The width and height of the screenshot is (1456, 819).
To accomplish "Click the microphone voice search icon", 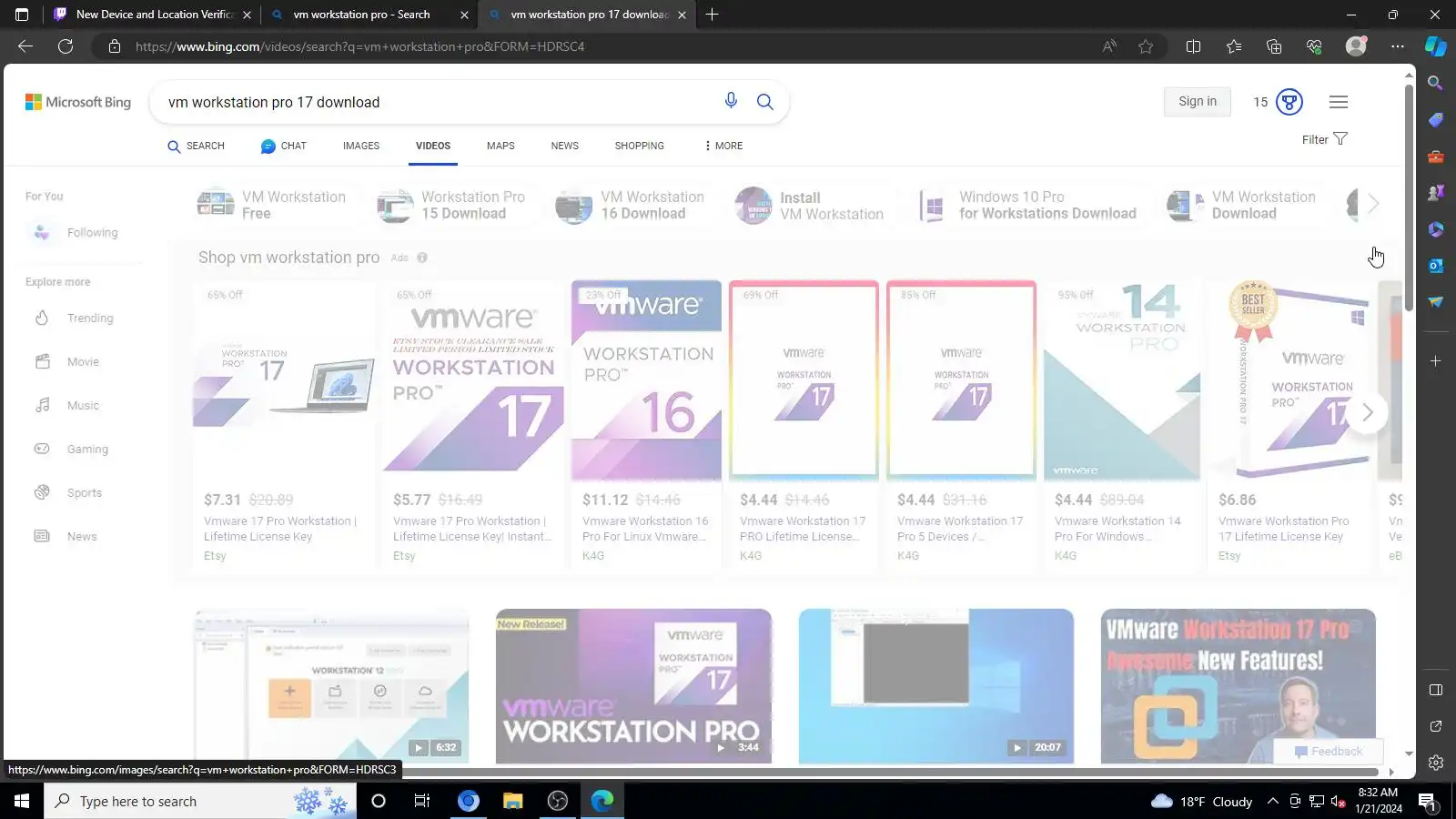I will coord(731,101).
